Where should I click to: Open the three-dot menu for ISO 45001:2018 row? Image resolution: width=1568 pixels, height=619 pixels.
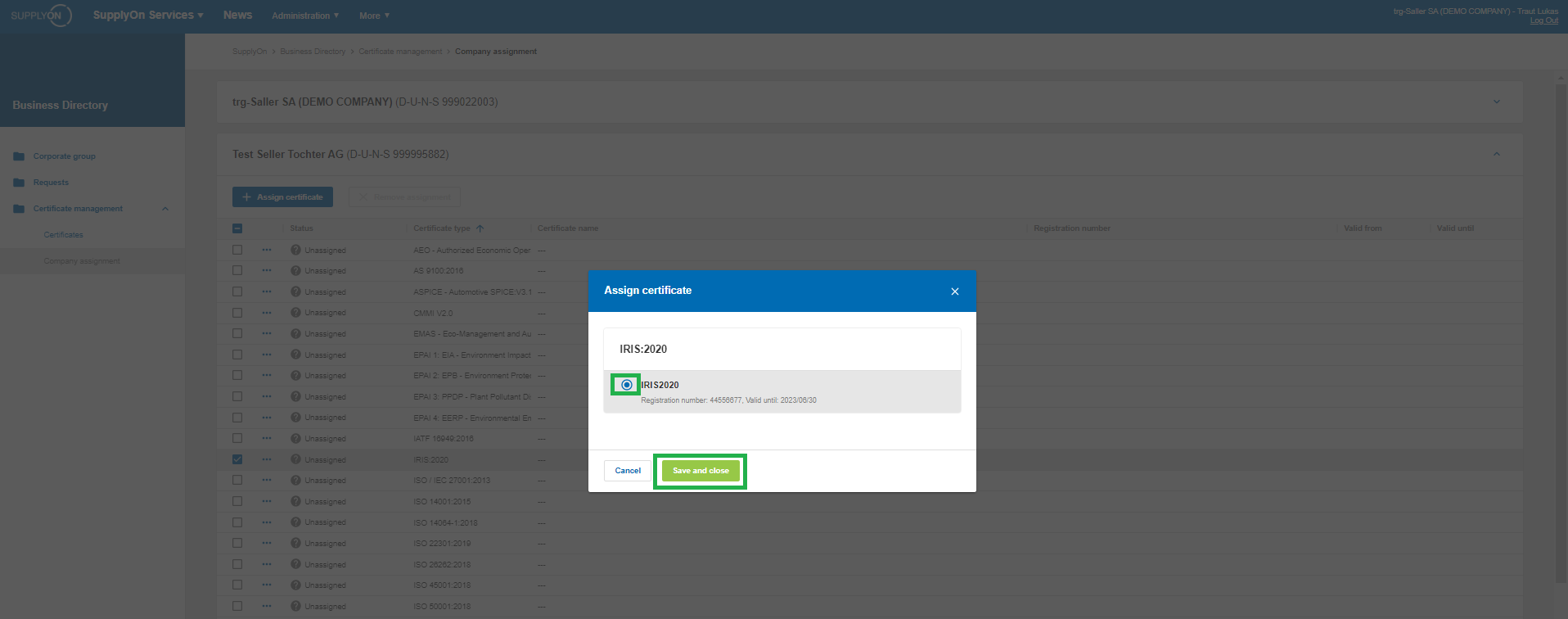click(267, 585)
